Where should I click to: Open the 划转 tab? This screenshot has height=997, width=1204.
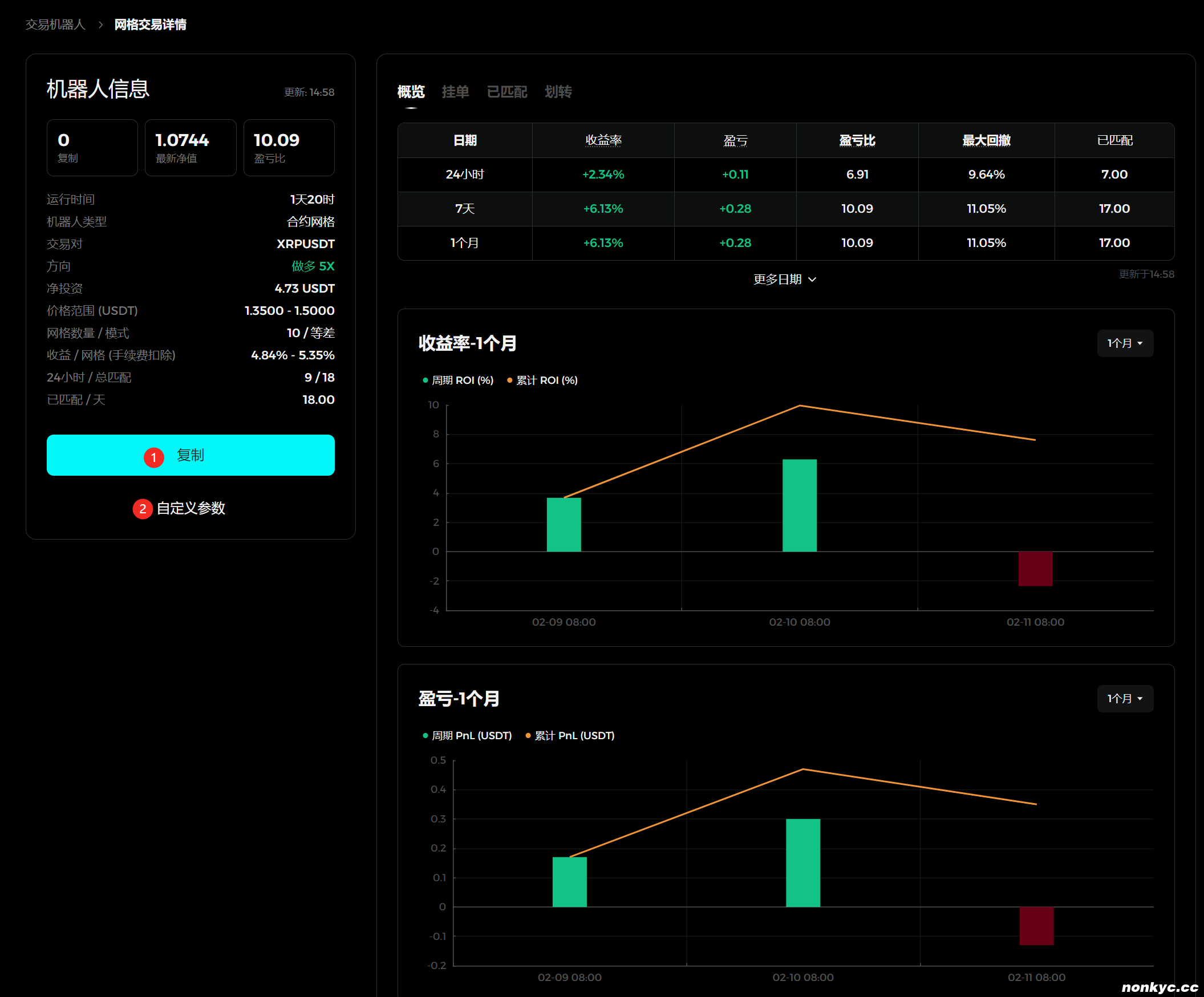pos(558,92)
